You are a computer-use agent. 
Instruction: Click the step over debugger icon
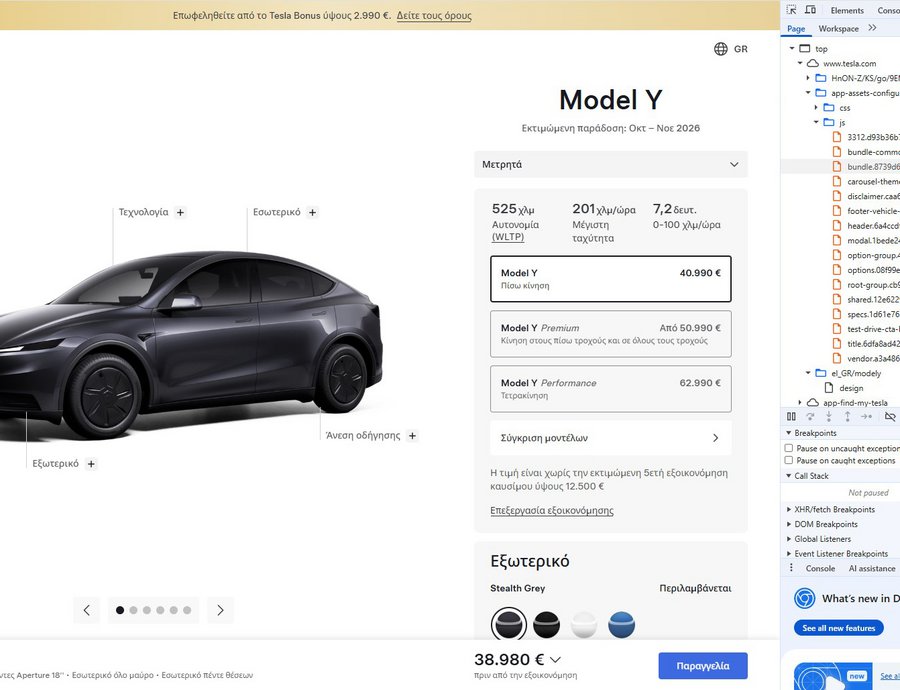click(810, 417)
